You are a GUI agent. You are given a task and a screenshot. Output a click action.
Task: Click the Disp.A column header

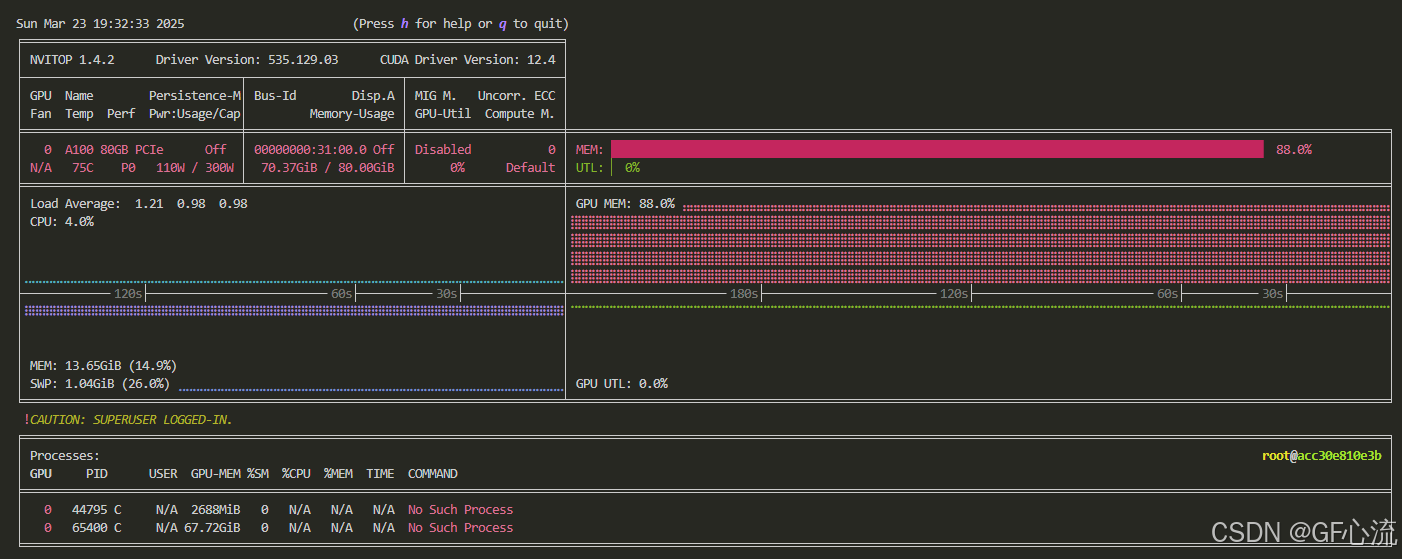373,96
